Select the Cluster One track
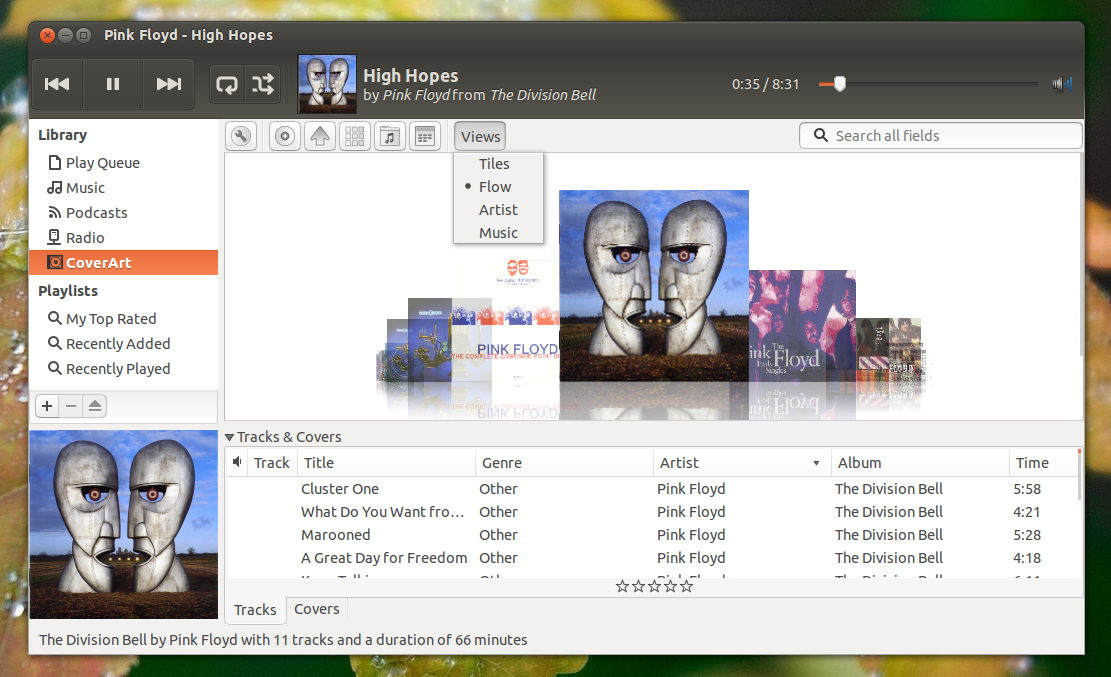The height and width of the screenshot is (677, 1111). click(x=652, y=489)
